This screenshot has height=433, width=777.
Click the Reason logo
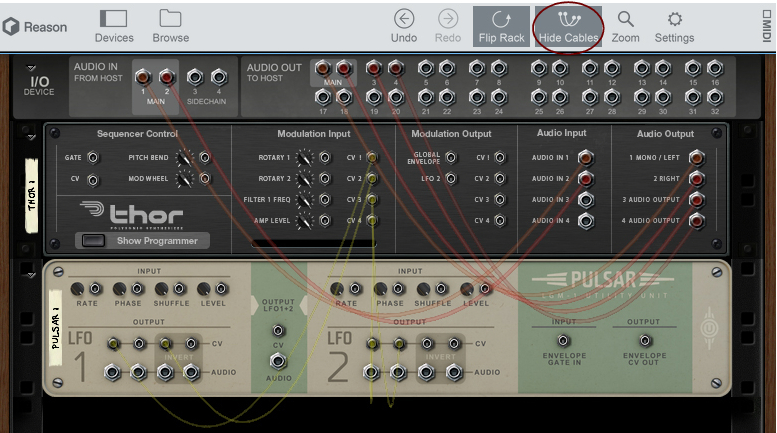pos(35,27)
